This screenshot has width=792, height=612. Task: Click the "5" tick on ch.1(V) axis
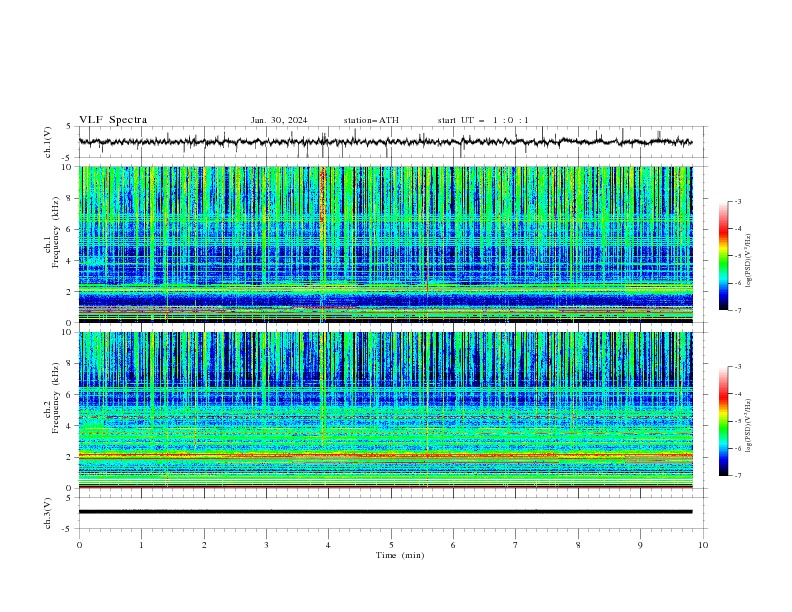point(69,127)
